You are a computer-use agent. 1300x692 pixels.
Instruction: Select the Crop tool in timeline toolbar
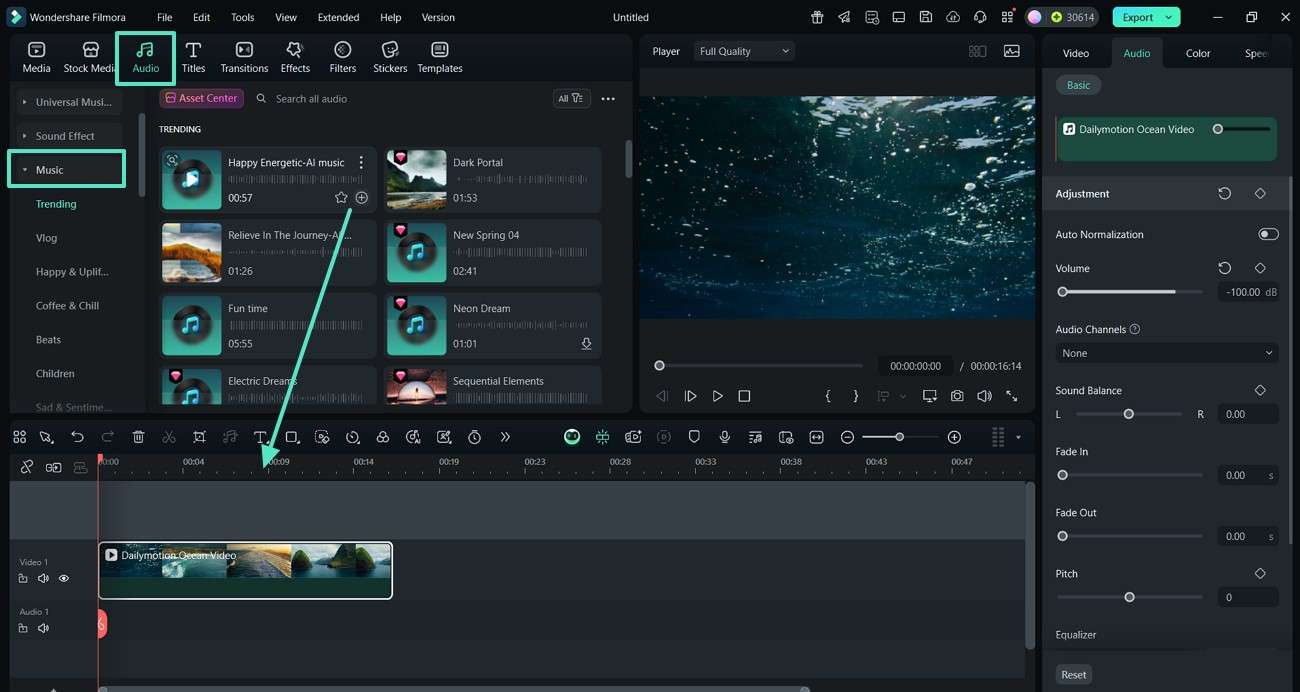[200, 437]
